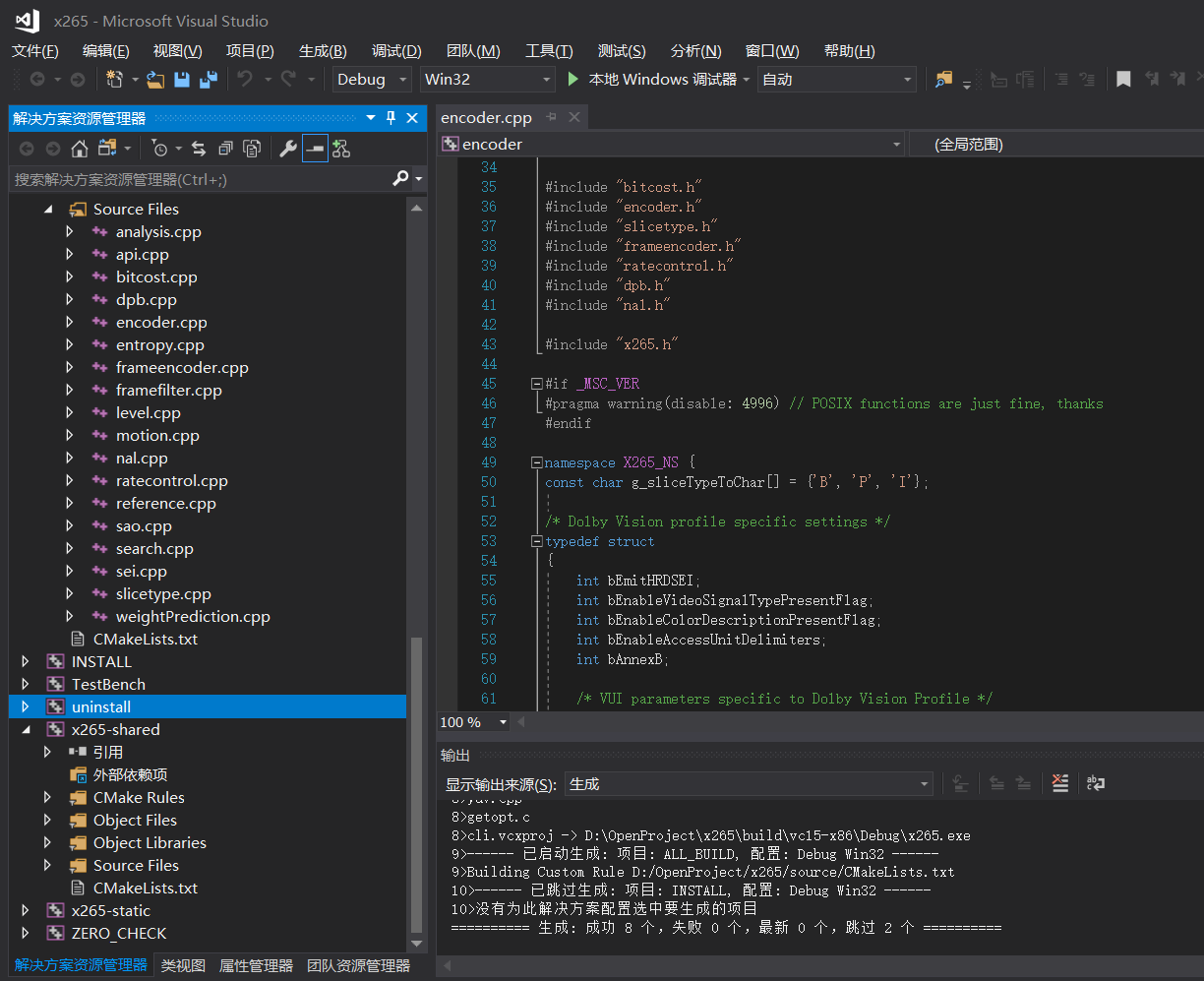Click the Save icon in main toolbar
This screenshot has width=1204, height=981.
(182, 80)
